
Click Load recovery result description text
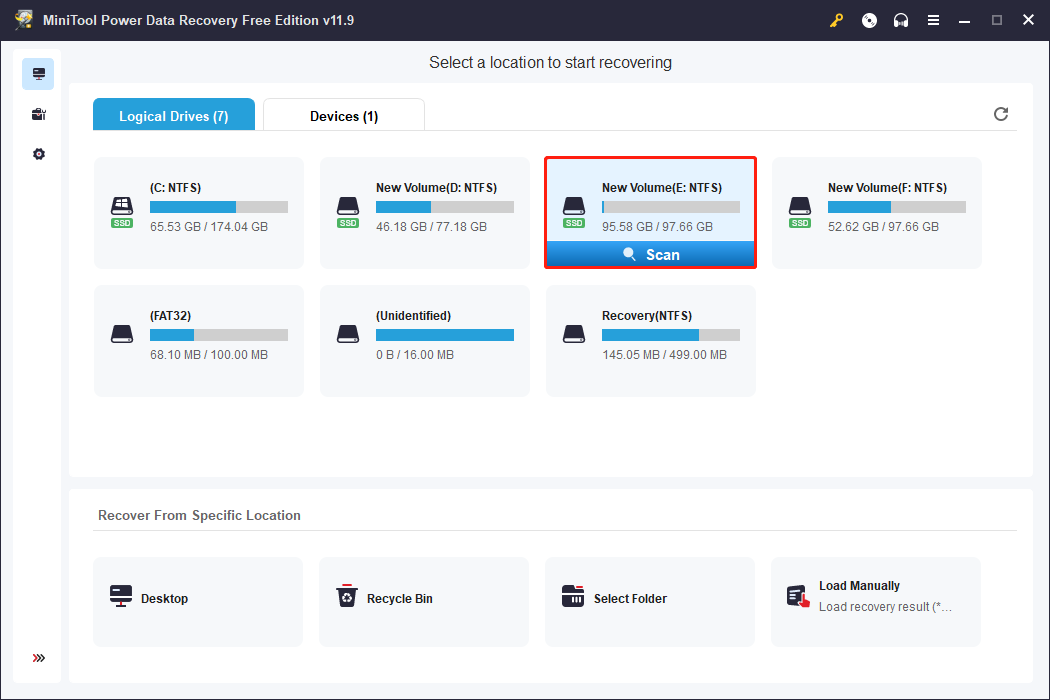coord(885,607)
